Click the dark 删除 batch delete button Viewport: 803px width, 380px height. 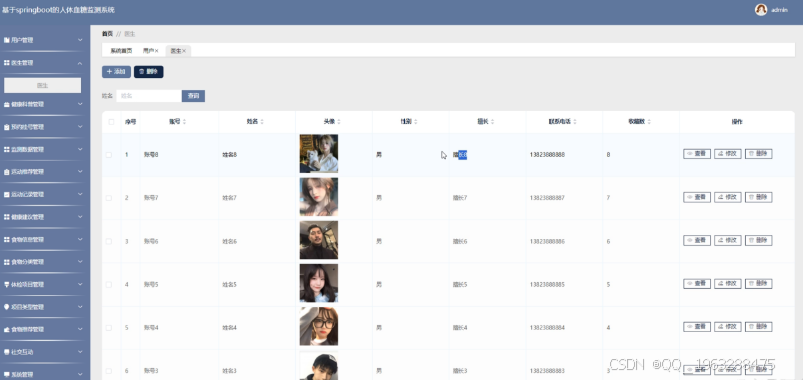coord(149,72)
